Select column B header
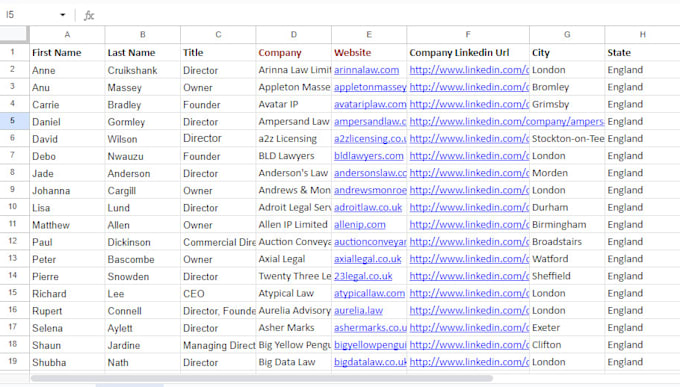Screen dimensions: 680x387 coord(143,35)
